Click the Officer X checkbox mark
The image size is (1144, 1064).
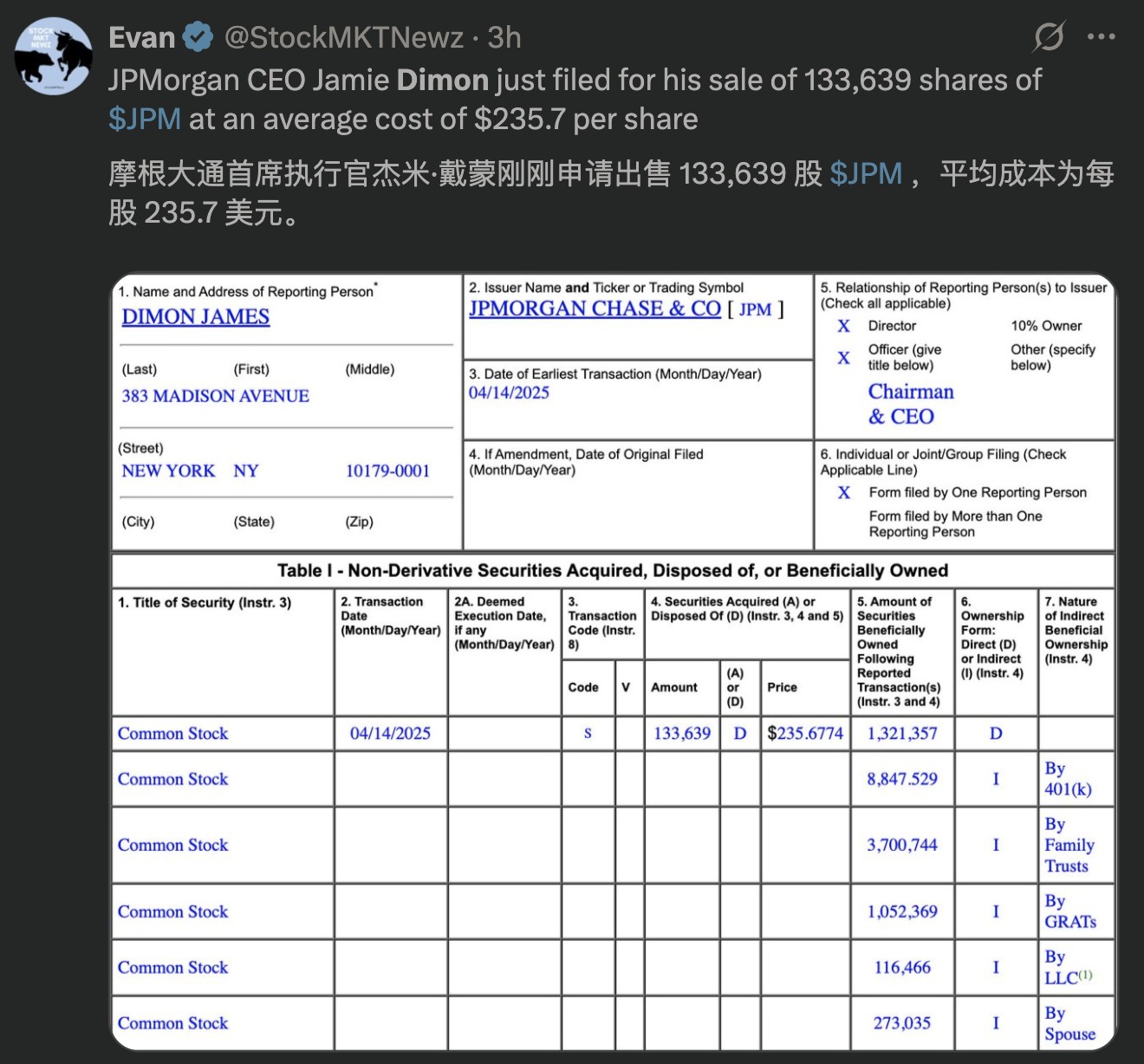coord(844,357)
